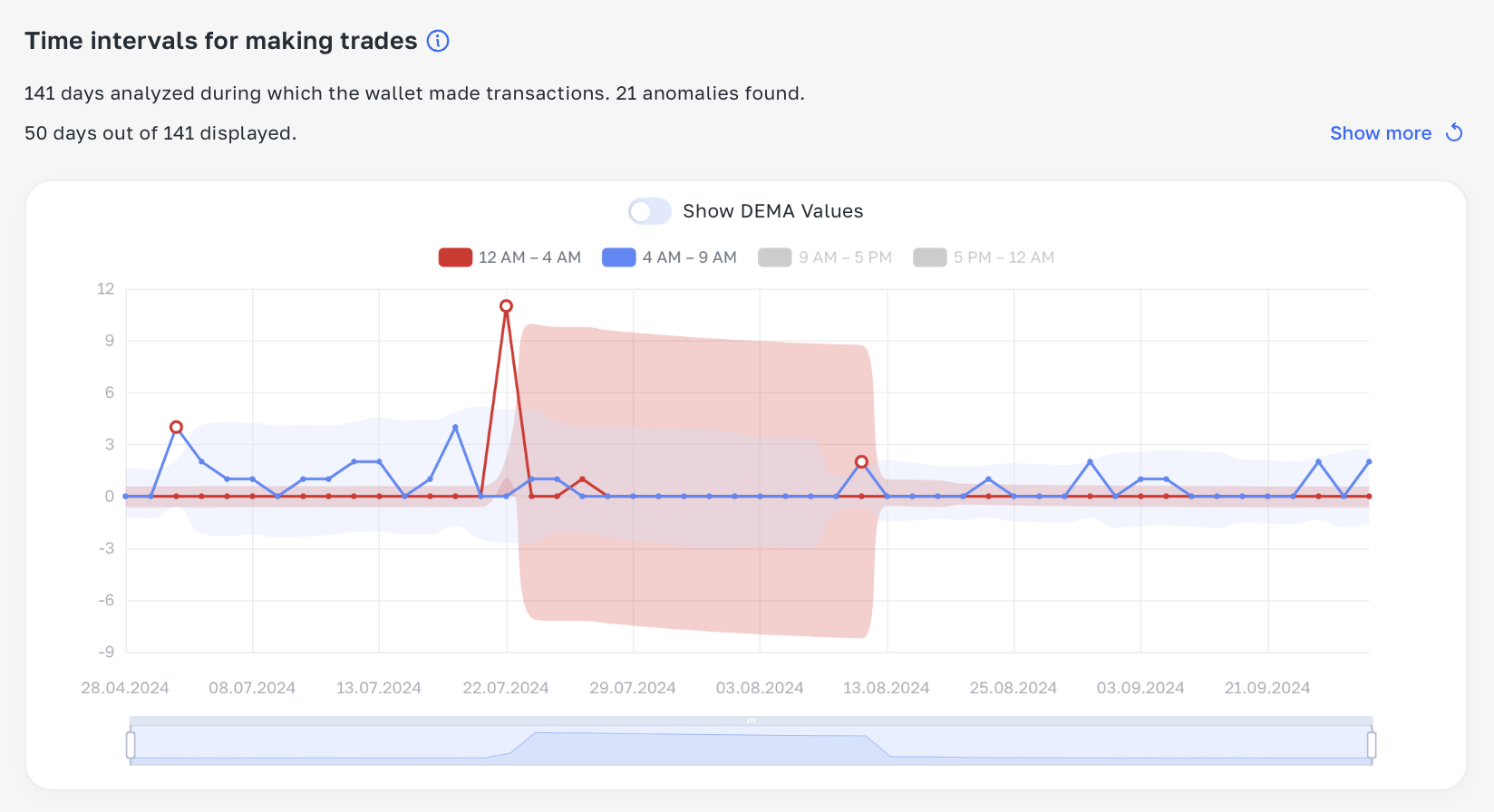Image resolution: width=1494 pixels, height=812 pixels.
Task: Click the y-axis label -9
Action: [106, 652]
